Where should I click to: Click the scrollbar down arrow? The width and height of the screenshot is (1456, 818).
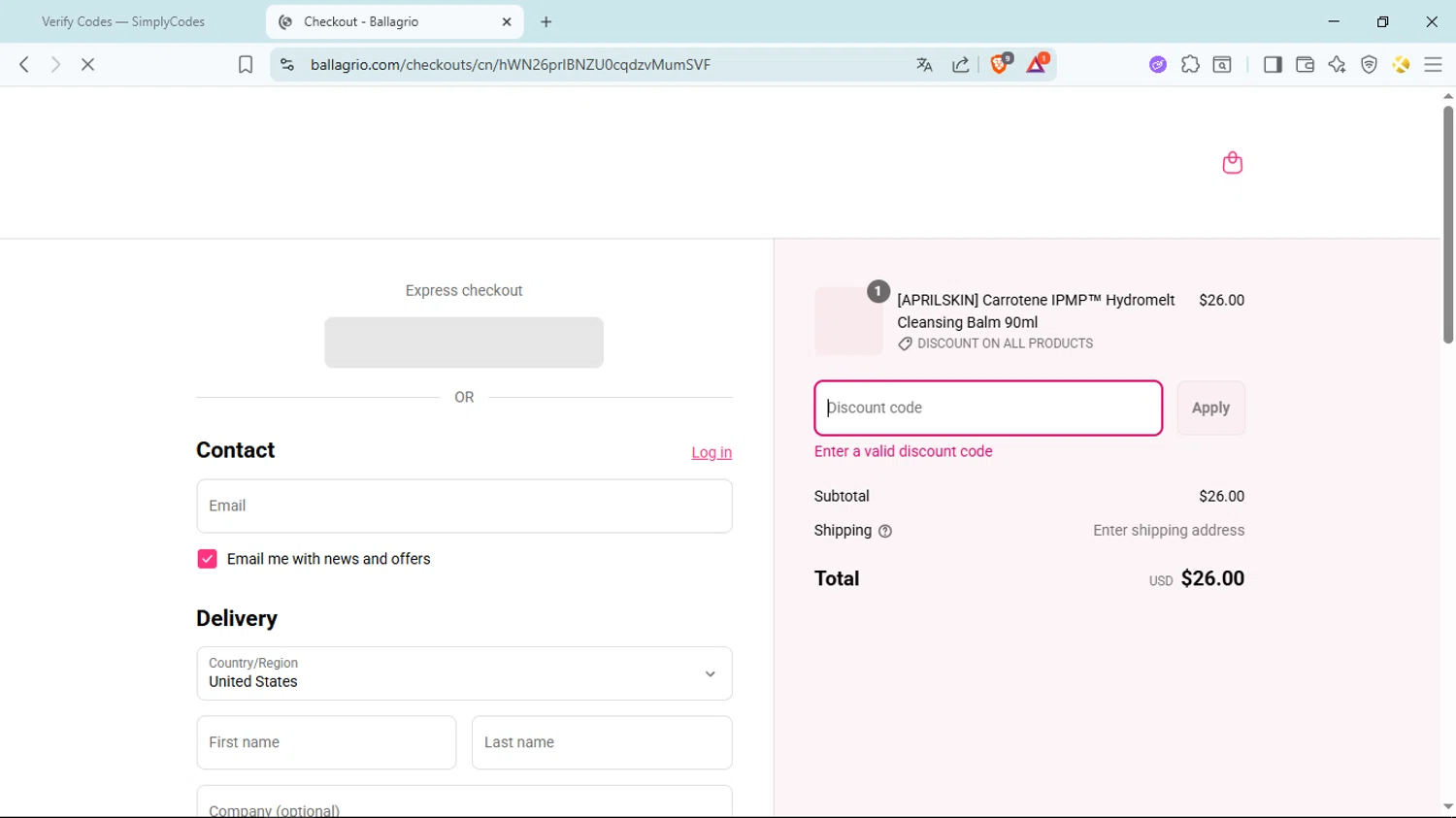(x=1447, y=807)
